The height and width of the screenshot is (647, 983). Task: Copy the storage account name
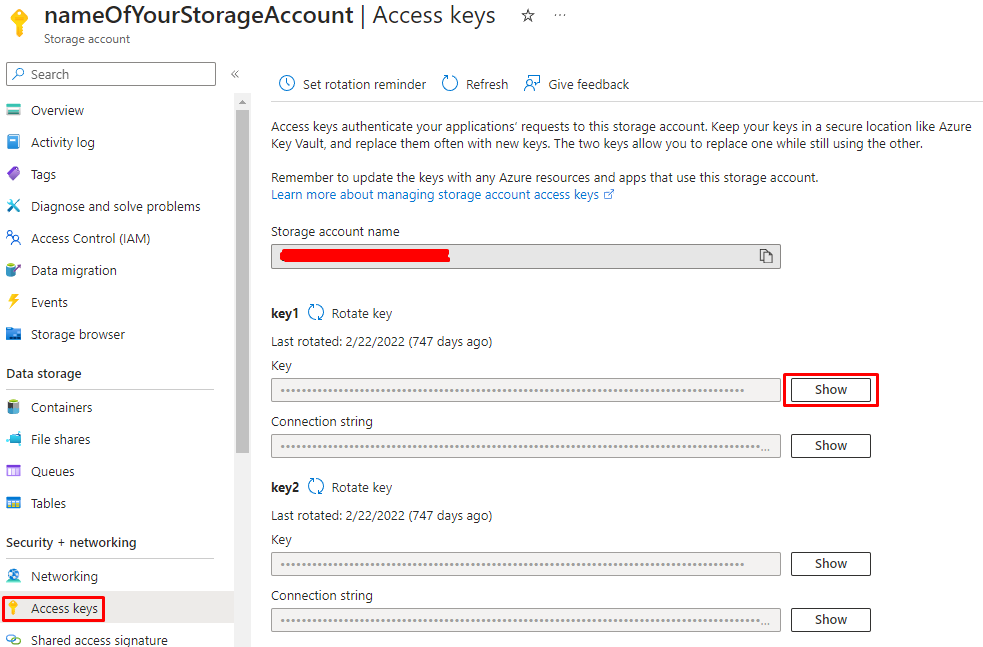tap(765, 256)
